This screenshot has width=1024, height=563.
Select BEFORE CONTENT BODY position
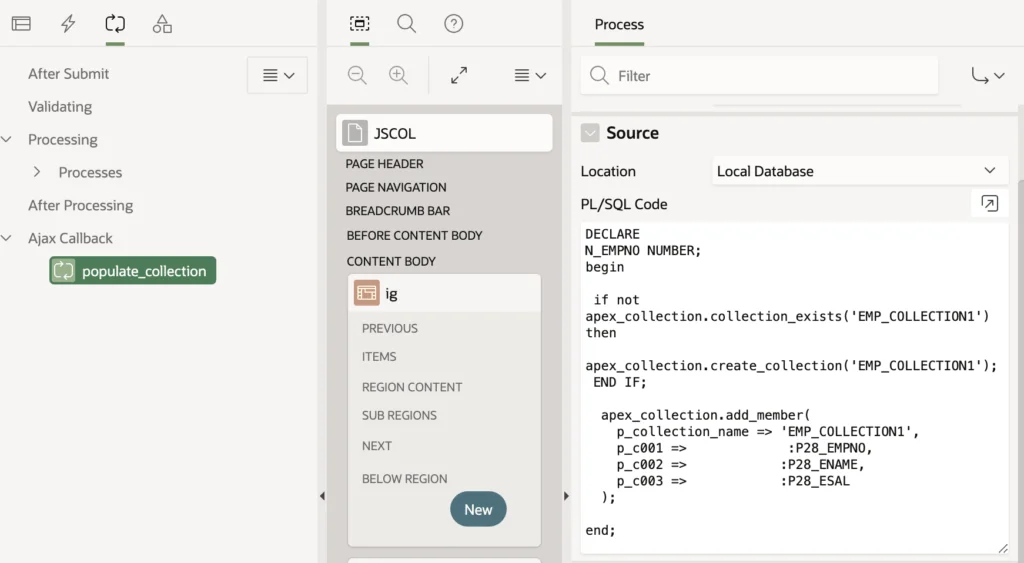(x=414, y=235)
